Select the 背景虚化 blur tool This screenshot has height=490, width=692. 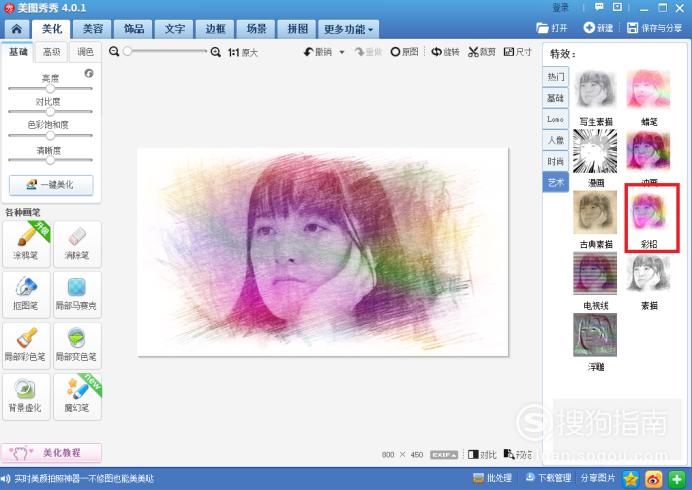coord(26,397)
